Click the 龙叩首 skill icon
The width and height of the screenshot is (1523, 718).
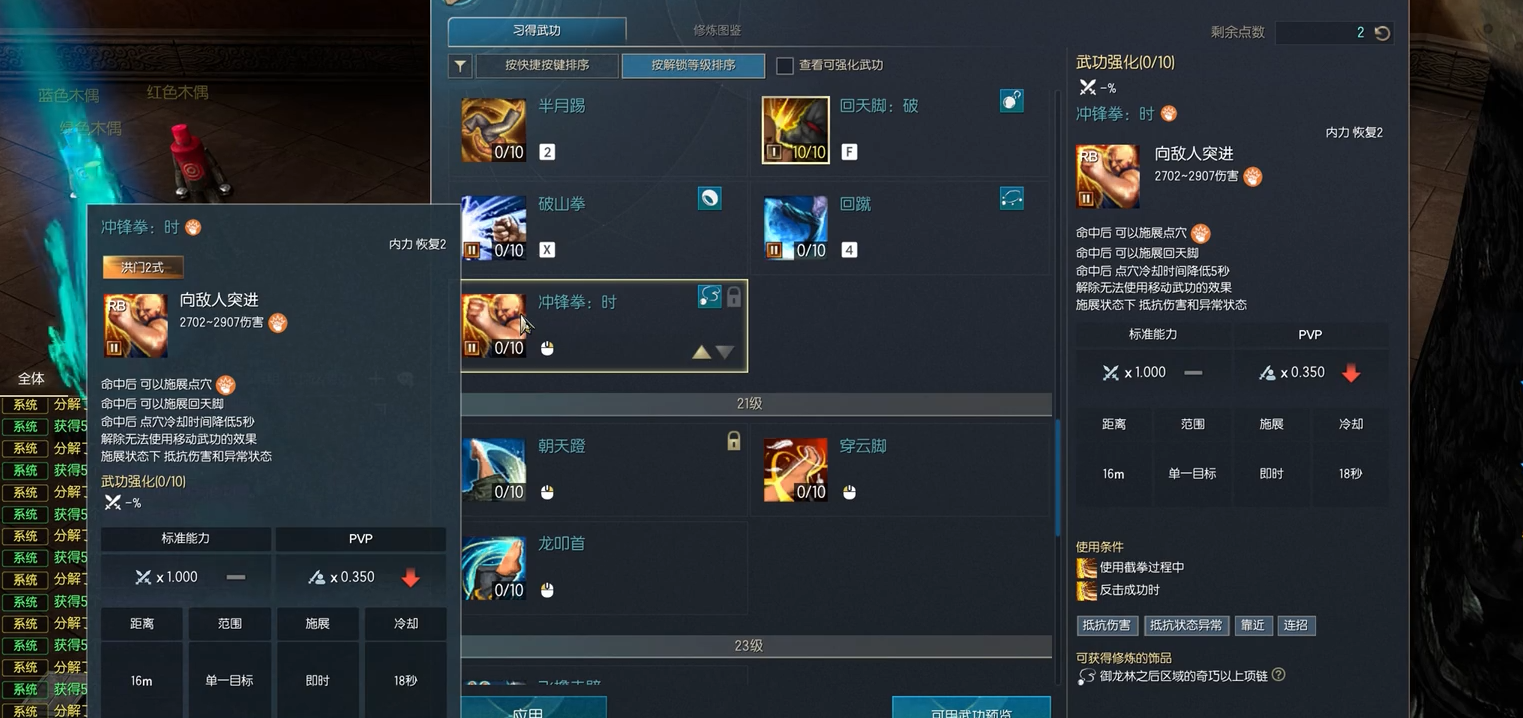point(494,567)
